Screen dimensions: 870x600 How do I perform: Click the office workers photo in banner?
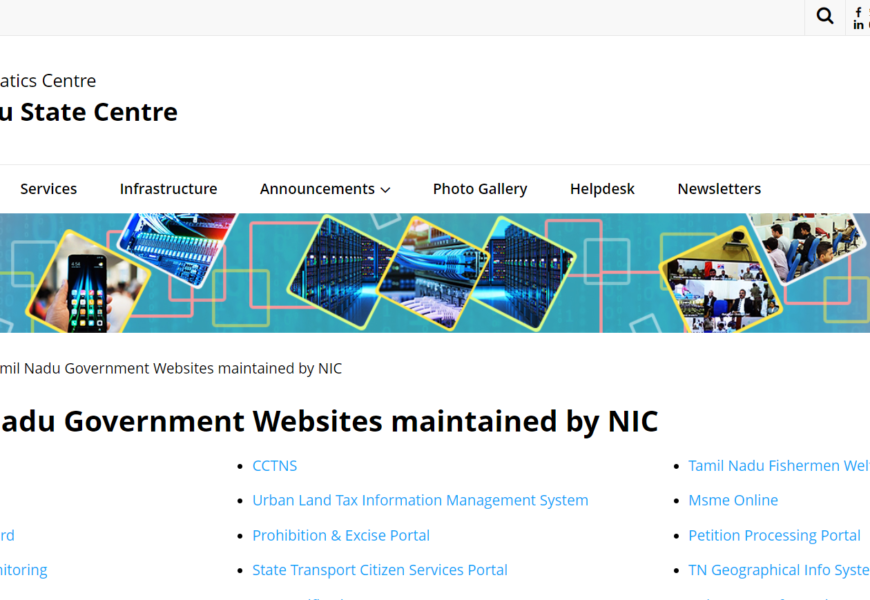tap(807, 247)
